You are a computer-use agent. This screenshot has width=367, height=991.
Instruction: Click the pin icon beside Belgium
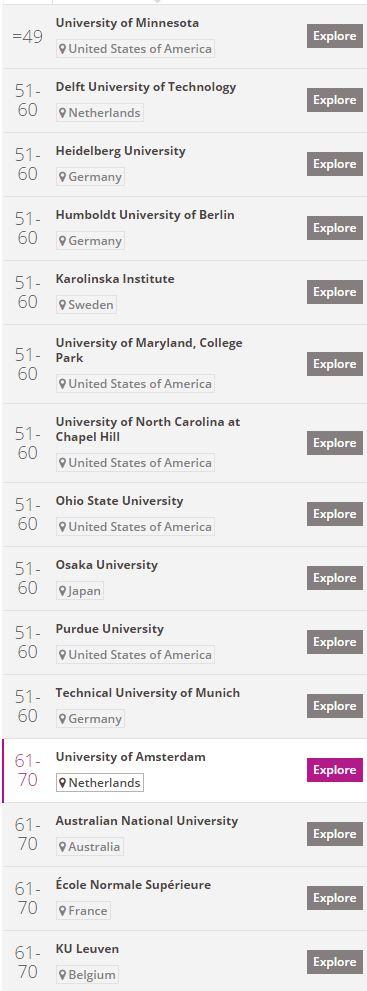tap(63, 975)
